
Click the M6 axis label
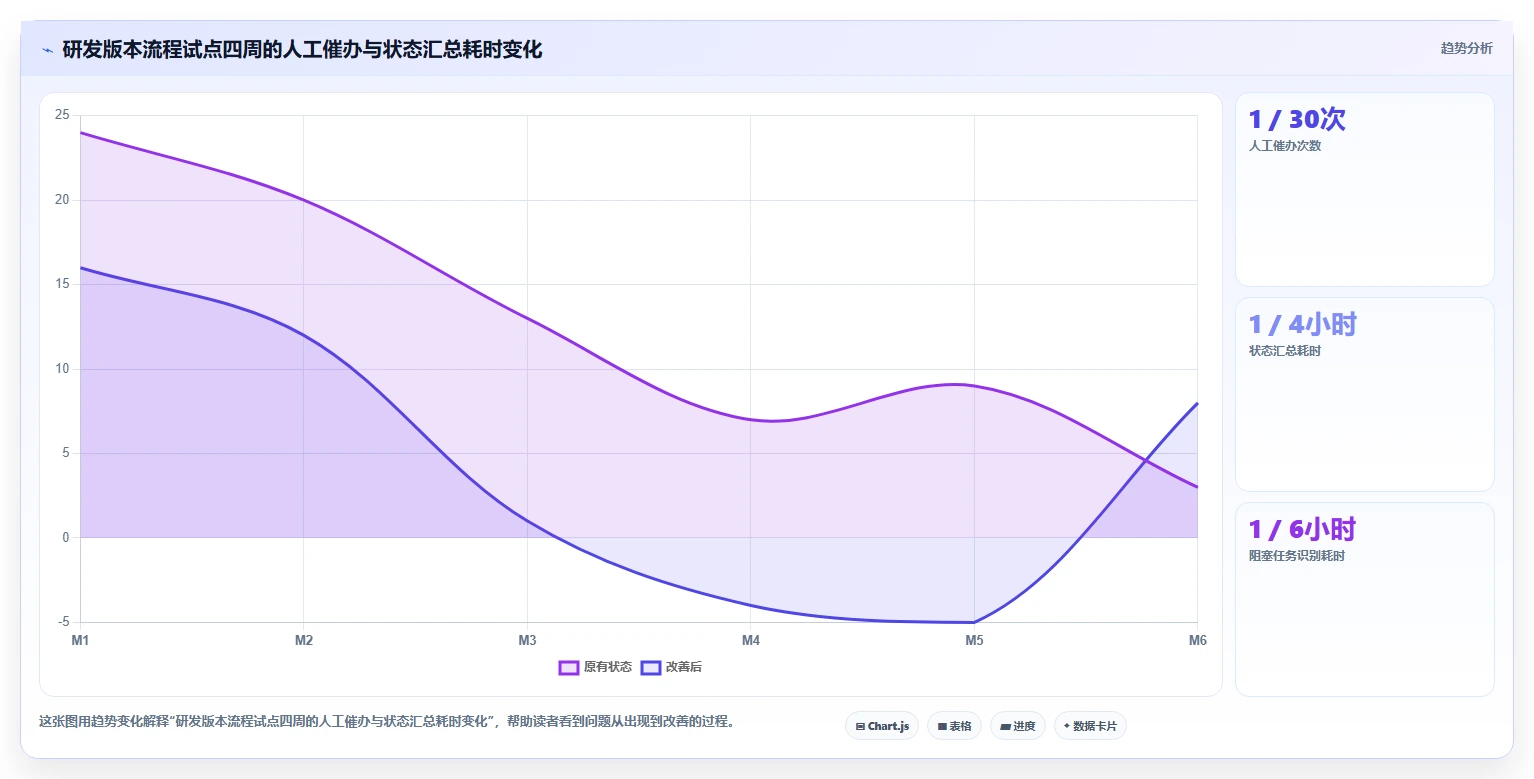[1197, 640]
